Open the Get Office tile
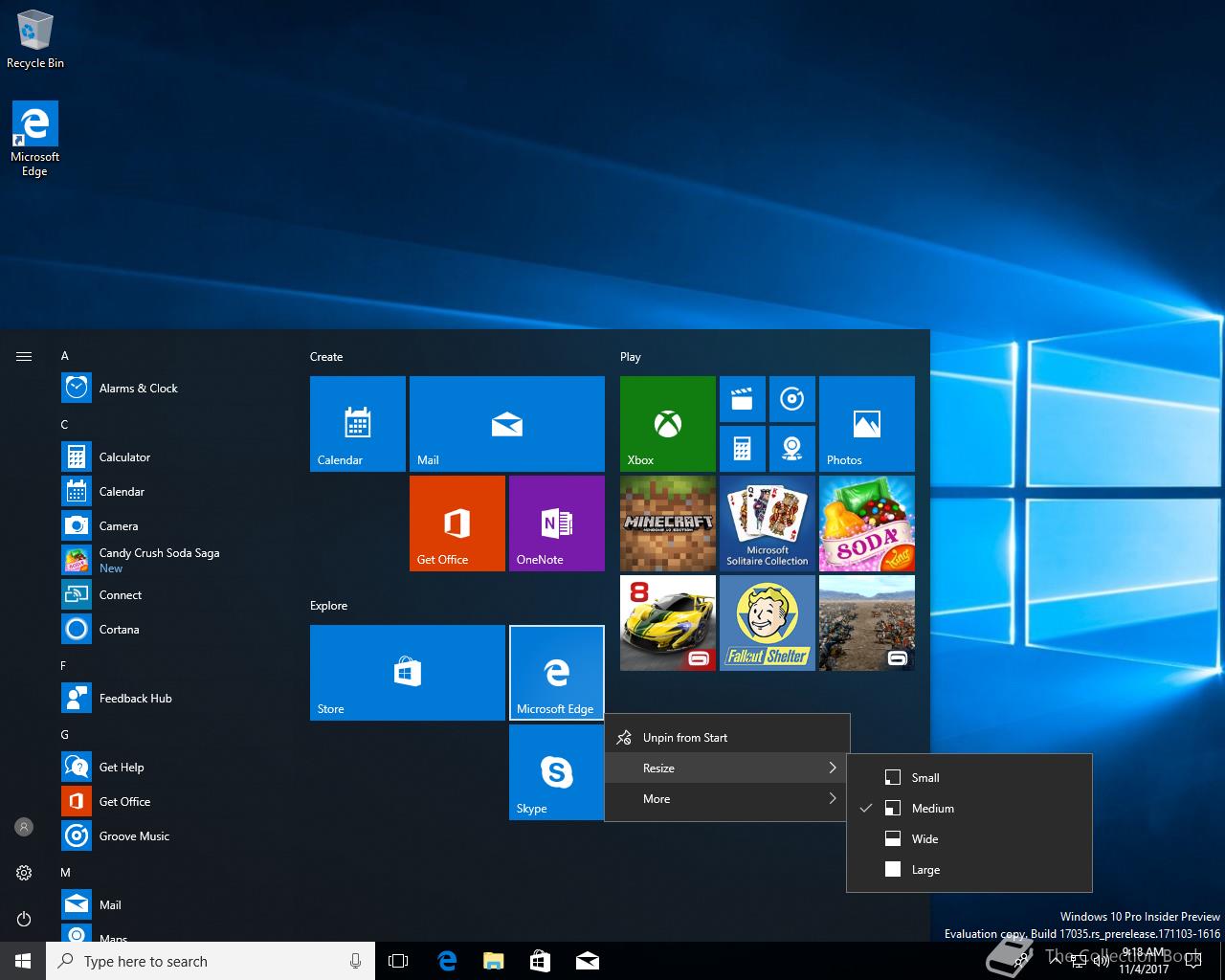The height and width of the screenshot is (980, 1225). [x=457, y=523]
